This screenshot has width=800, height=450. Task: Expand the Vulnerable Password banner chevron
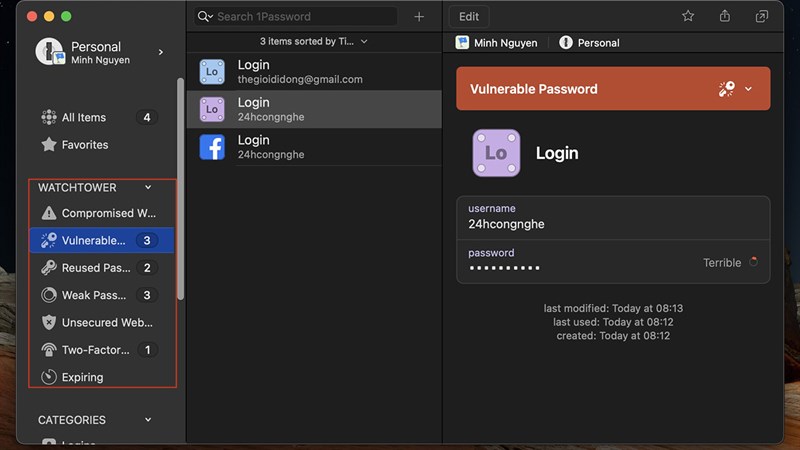pyautogui.click(x=749, y=89)
